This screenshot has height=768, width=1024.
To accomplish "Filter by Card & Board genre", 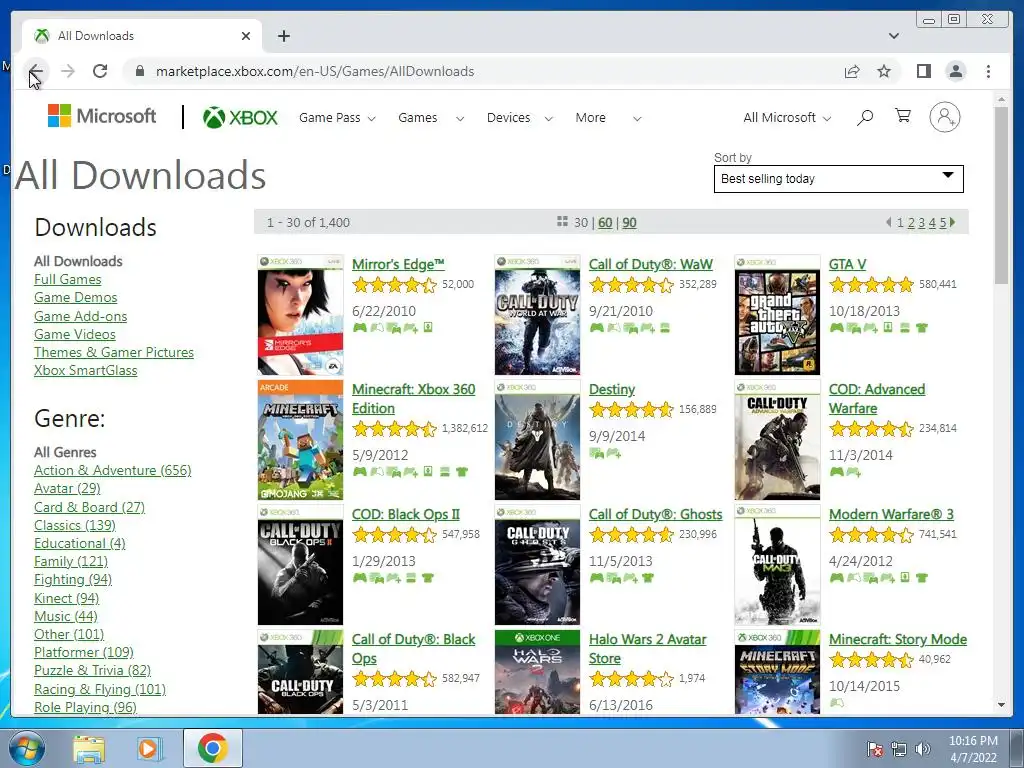I will tap(89, 507).
